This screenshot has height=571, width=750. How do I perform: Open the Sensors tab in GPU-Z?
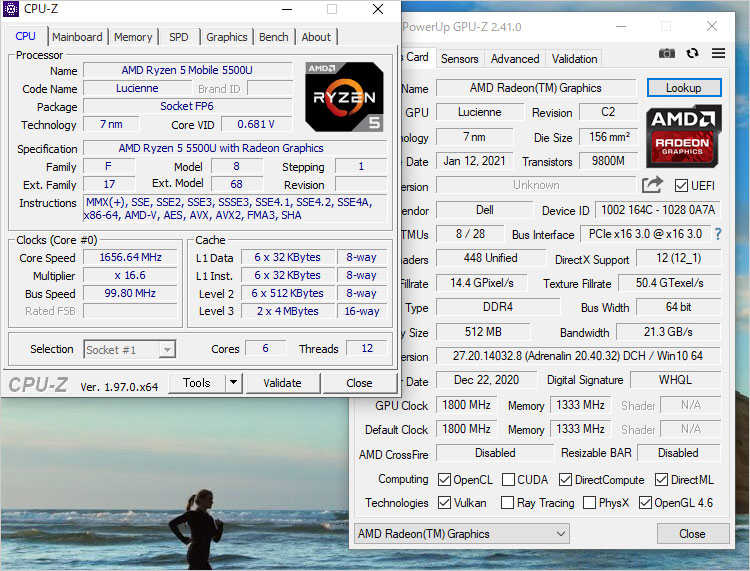460,59
